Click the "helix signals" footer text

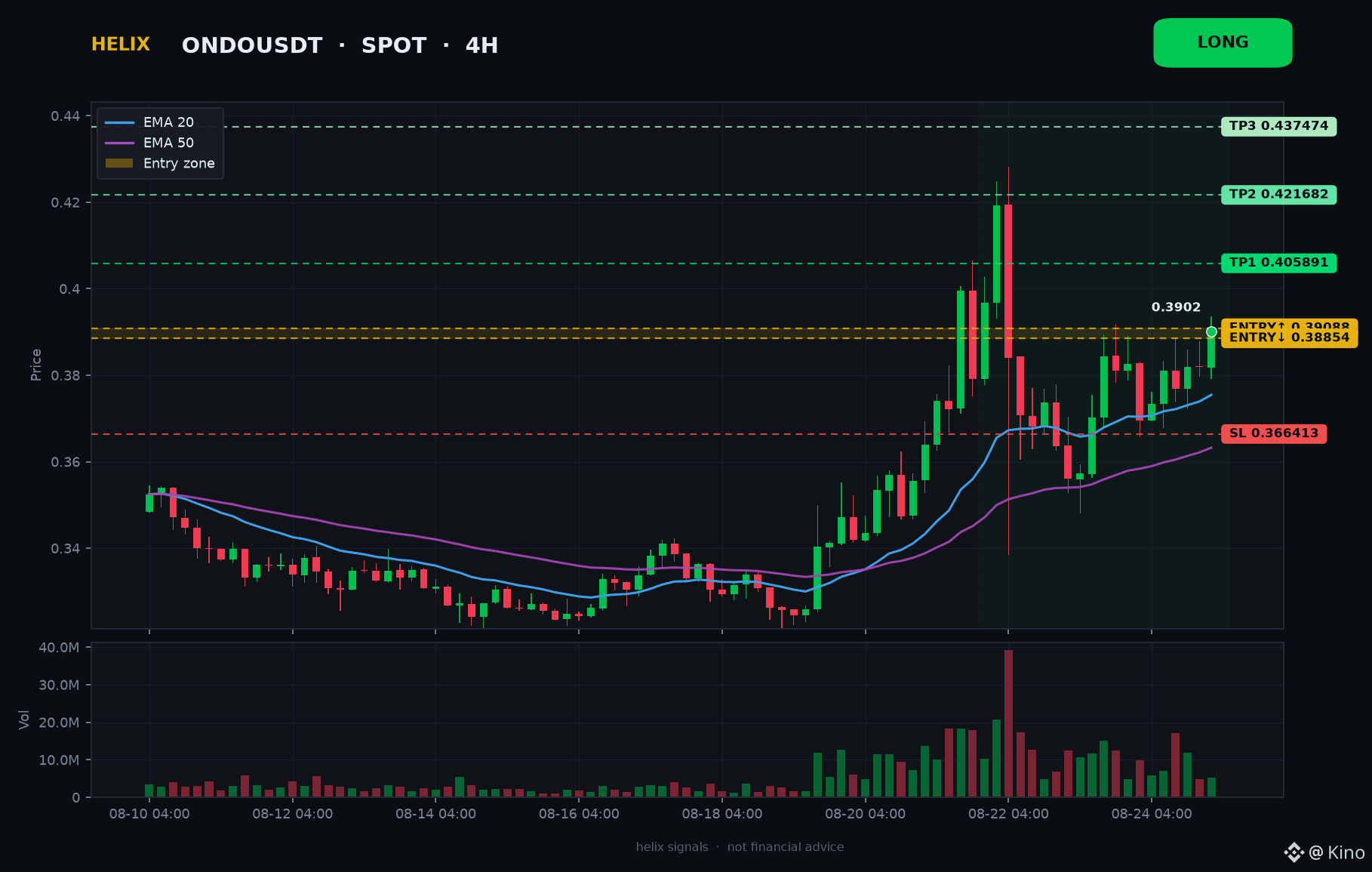pyautogui.click(x=672, y=847)
